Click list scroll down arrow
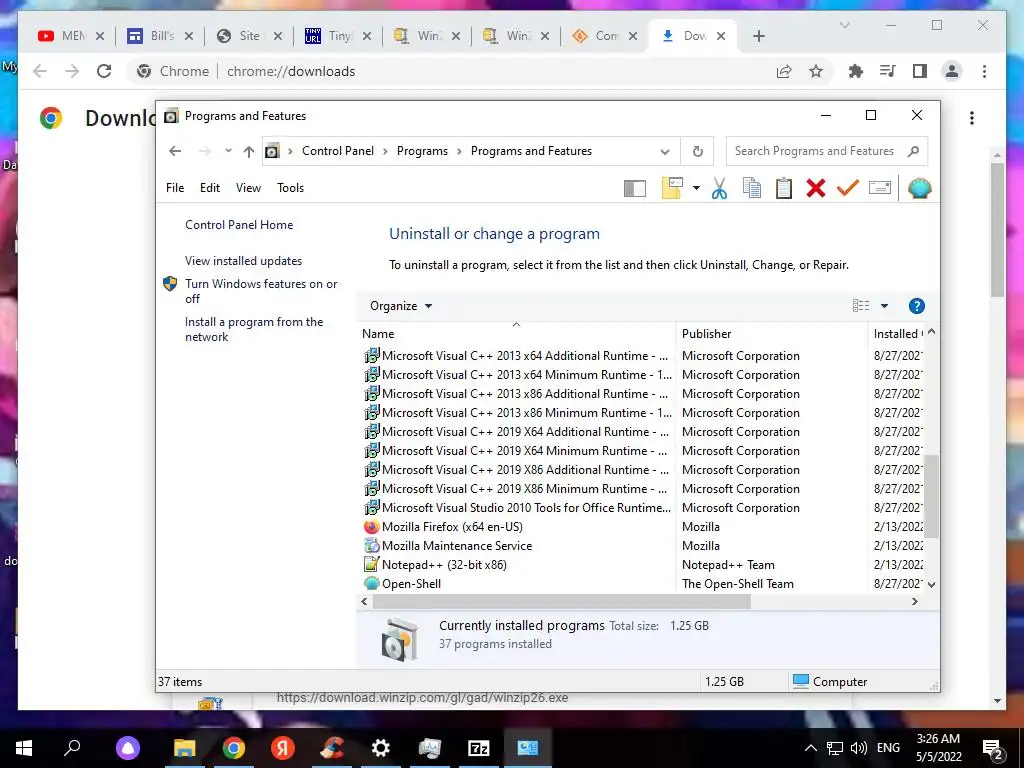The height and width of the screenshot is (768, 1024). pos(932,584)
